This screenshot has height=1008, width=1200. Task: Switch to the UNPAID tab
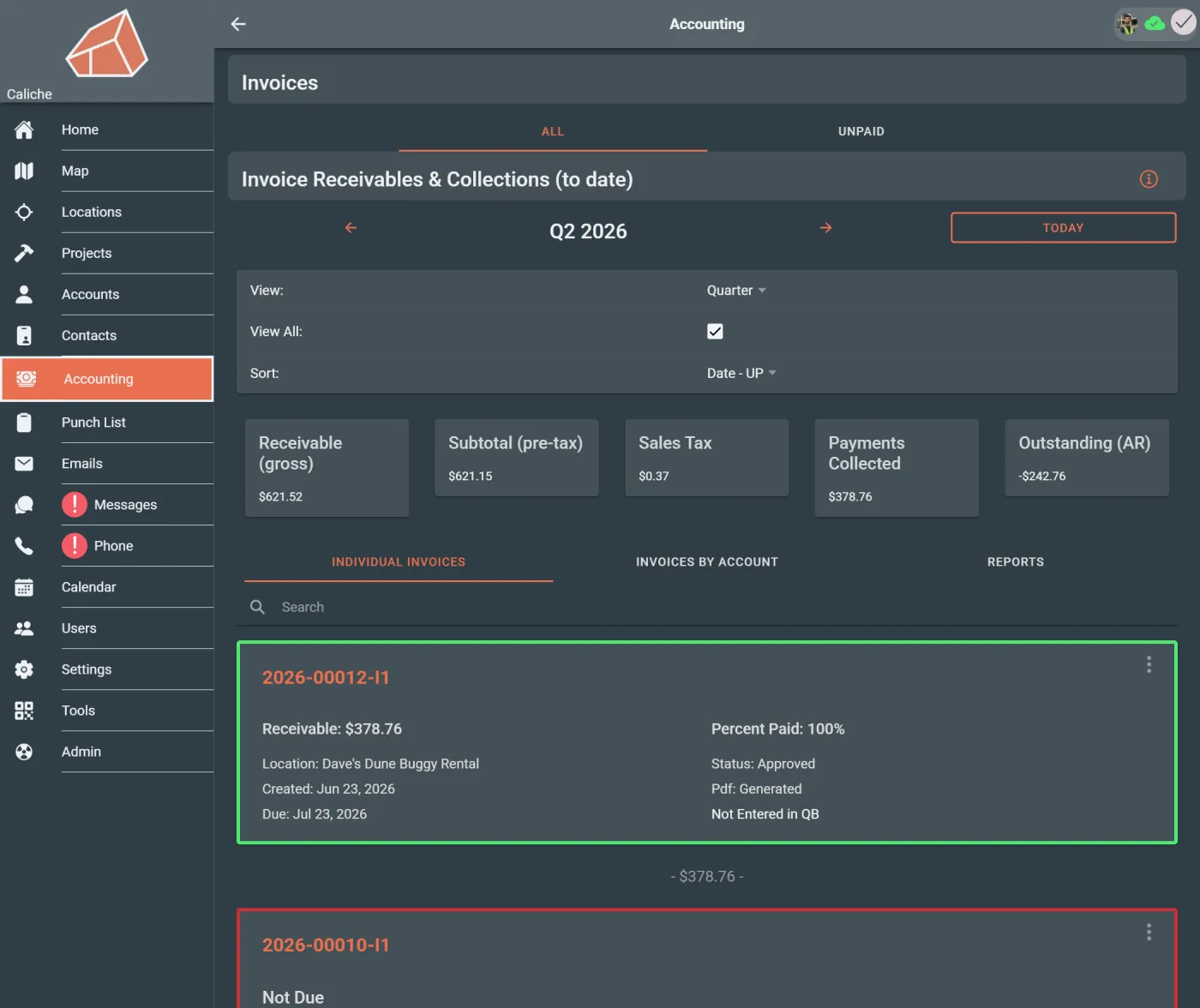click(861, 131)
